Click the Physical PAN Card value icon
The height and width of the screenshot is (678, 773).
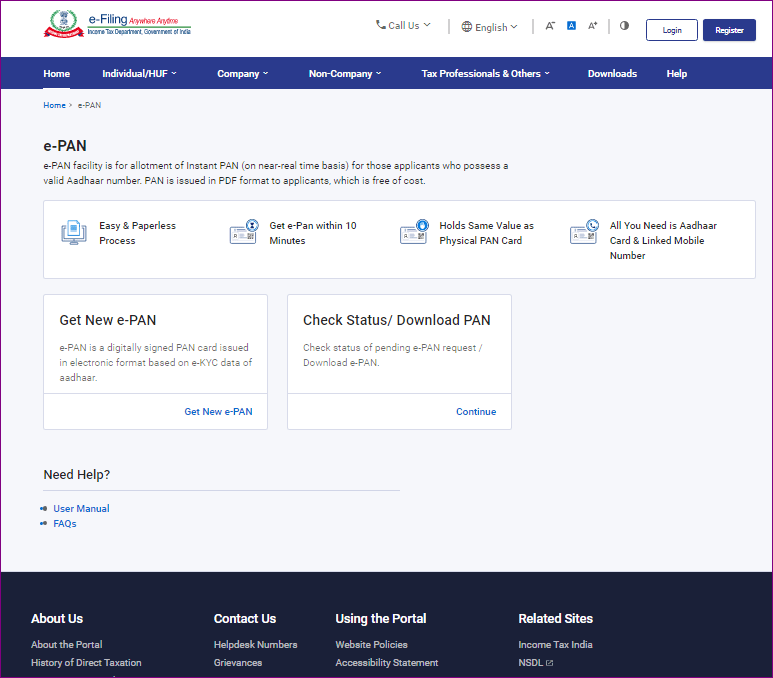tap(414, 233)
